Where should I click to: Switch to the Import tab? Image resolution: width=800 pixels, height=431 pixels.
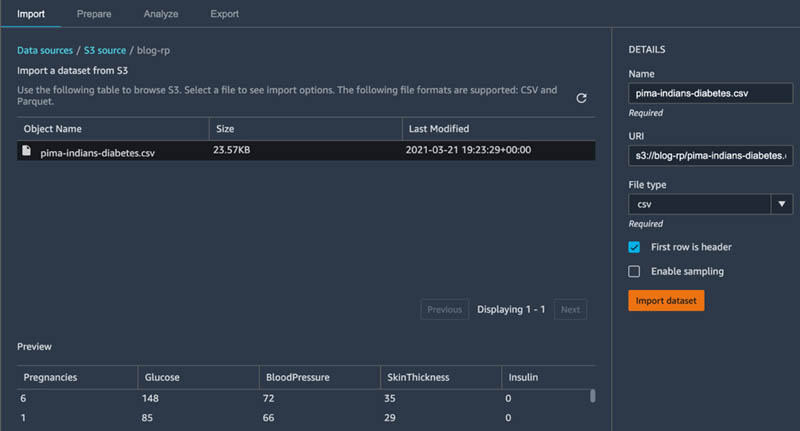[x=31, y=14]
